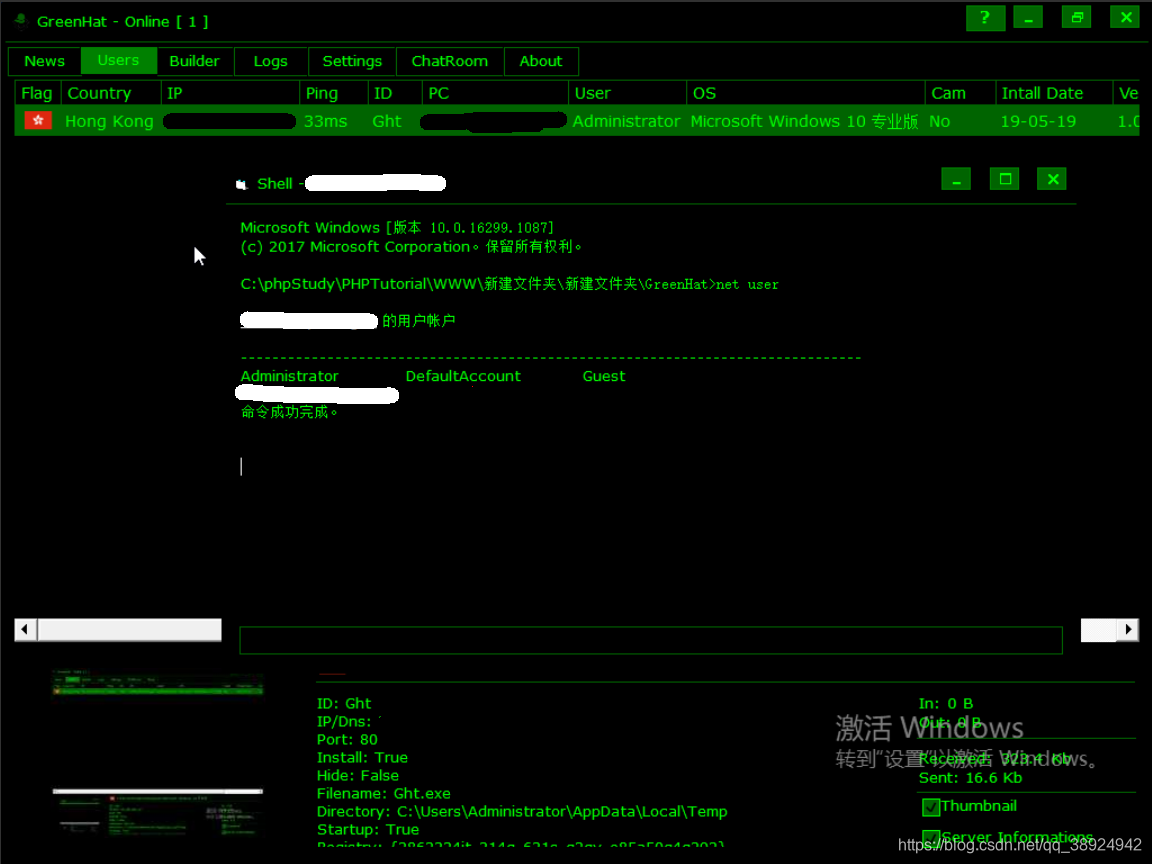Sort by Ping column header
This screenshot has height=864, width=1152.
click(x=334, y=93)
